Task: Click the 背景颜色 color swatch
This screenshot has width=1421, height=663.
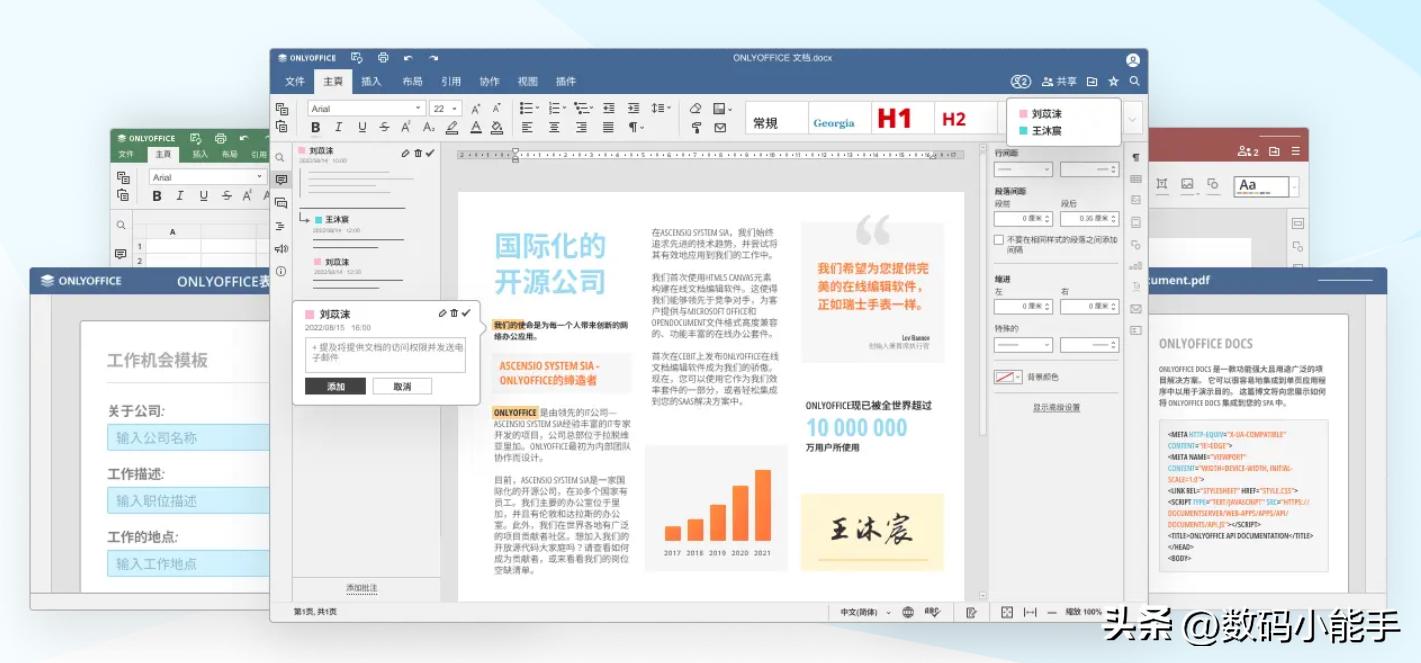Action: pyautogui.click(x=1007, y=377)
